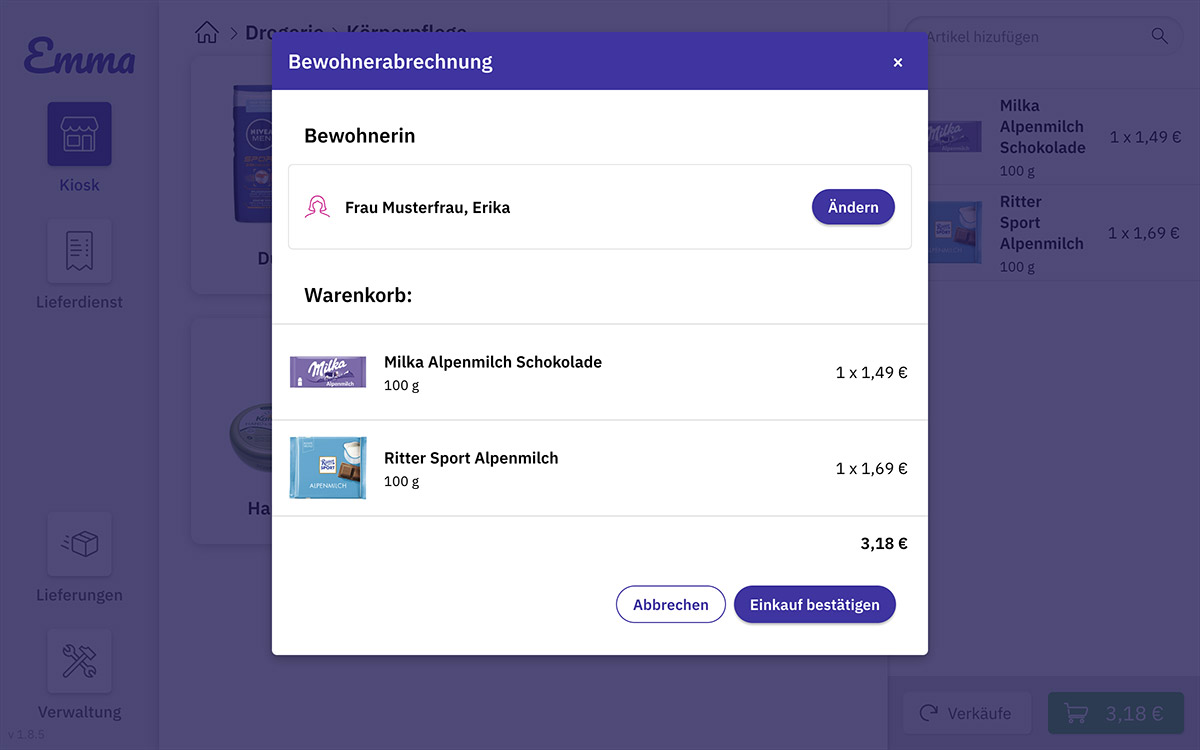Click the search magnifier icon
This screenshot has height=750, width=1200.
pyautogui.click(x=1159, y=36)
